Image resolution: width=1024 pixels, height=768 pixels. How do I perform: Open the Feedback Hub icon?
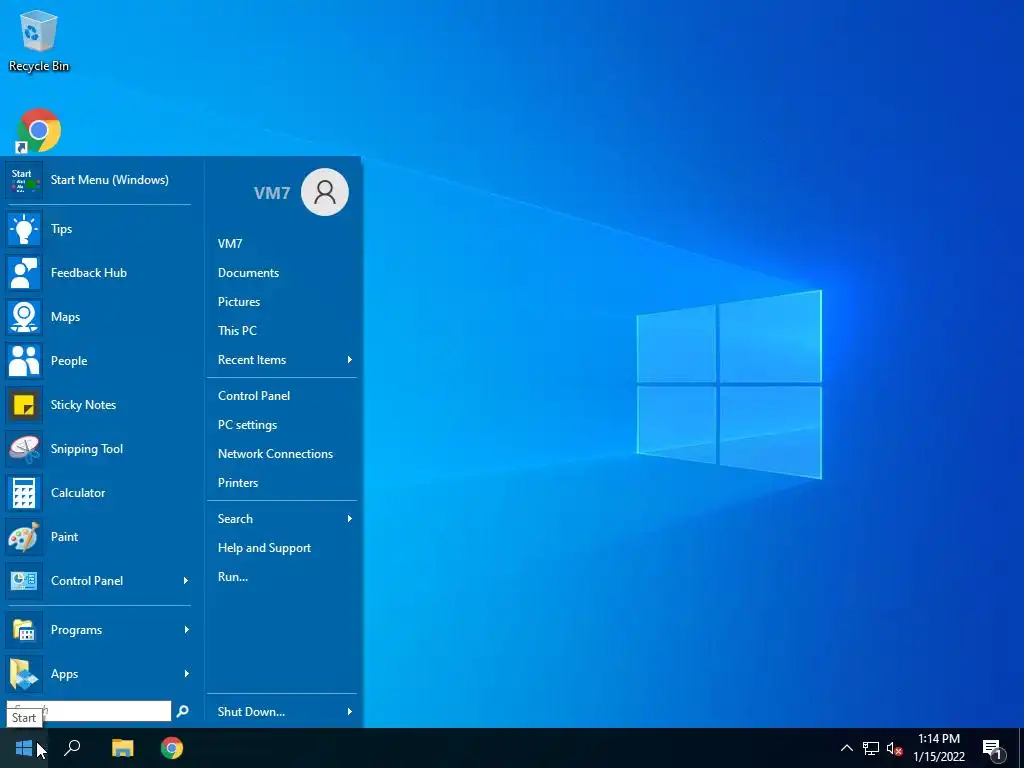24,273
